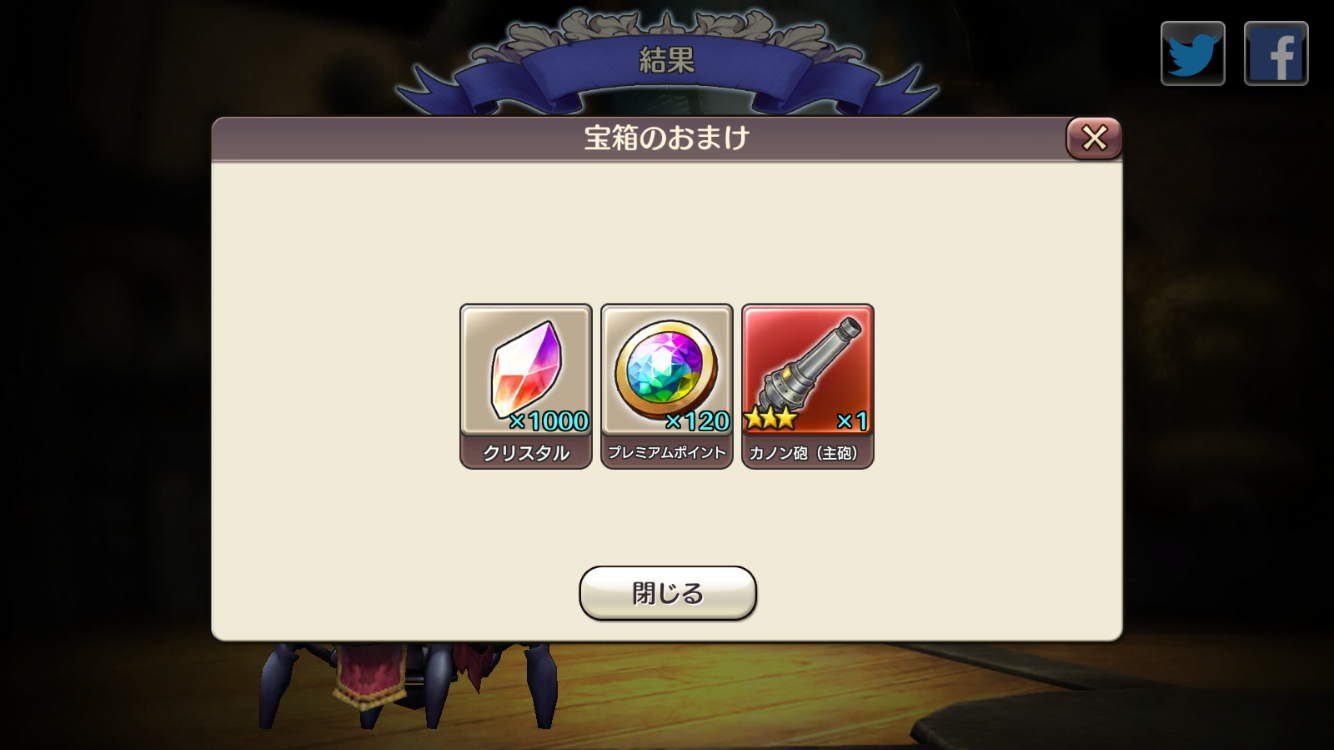Image resolution: width=1334 pixels, height=750 pixels.
Task: Tap the ×120 premium point quantity
Action: pyautogui.click(x=697, y=421)
